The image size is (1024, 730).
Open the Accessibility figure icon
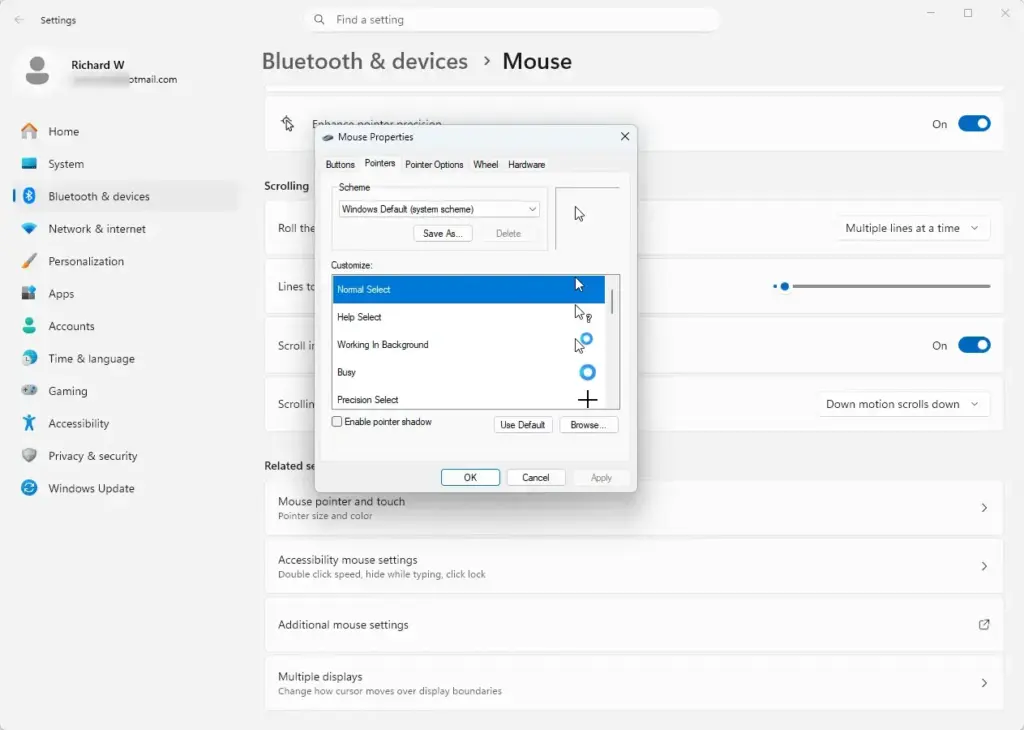pos(29,423)
